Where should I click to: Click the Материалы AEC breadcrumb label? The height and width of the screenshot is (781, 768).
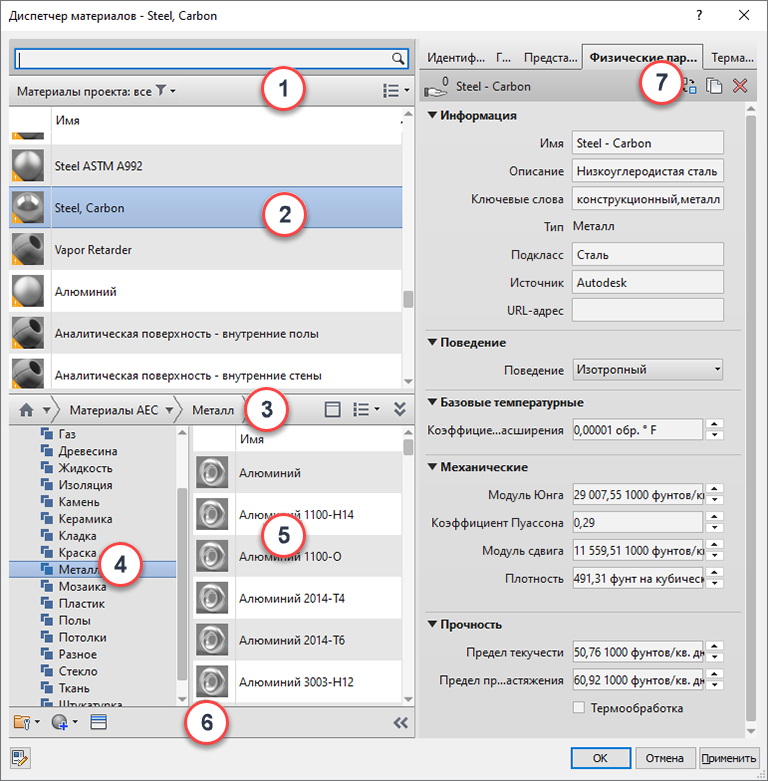tap(114, 410)
